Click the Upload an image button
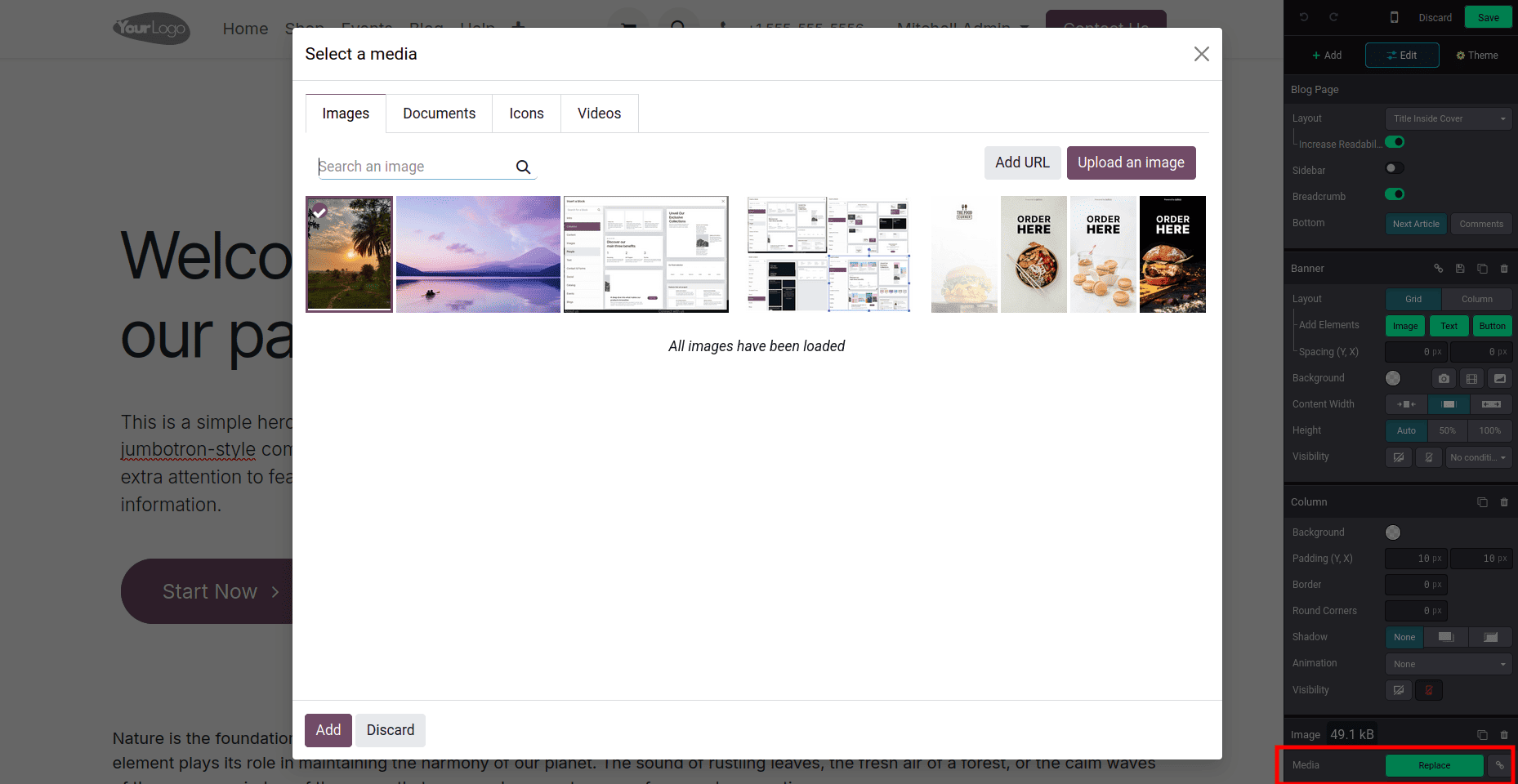The height and width of the screenshot is (784, 1518). coord(1131,163)
